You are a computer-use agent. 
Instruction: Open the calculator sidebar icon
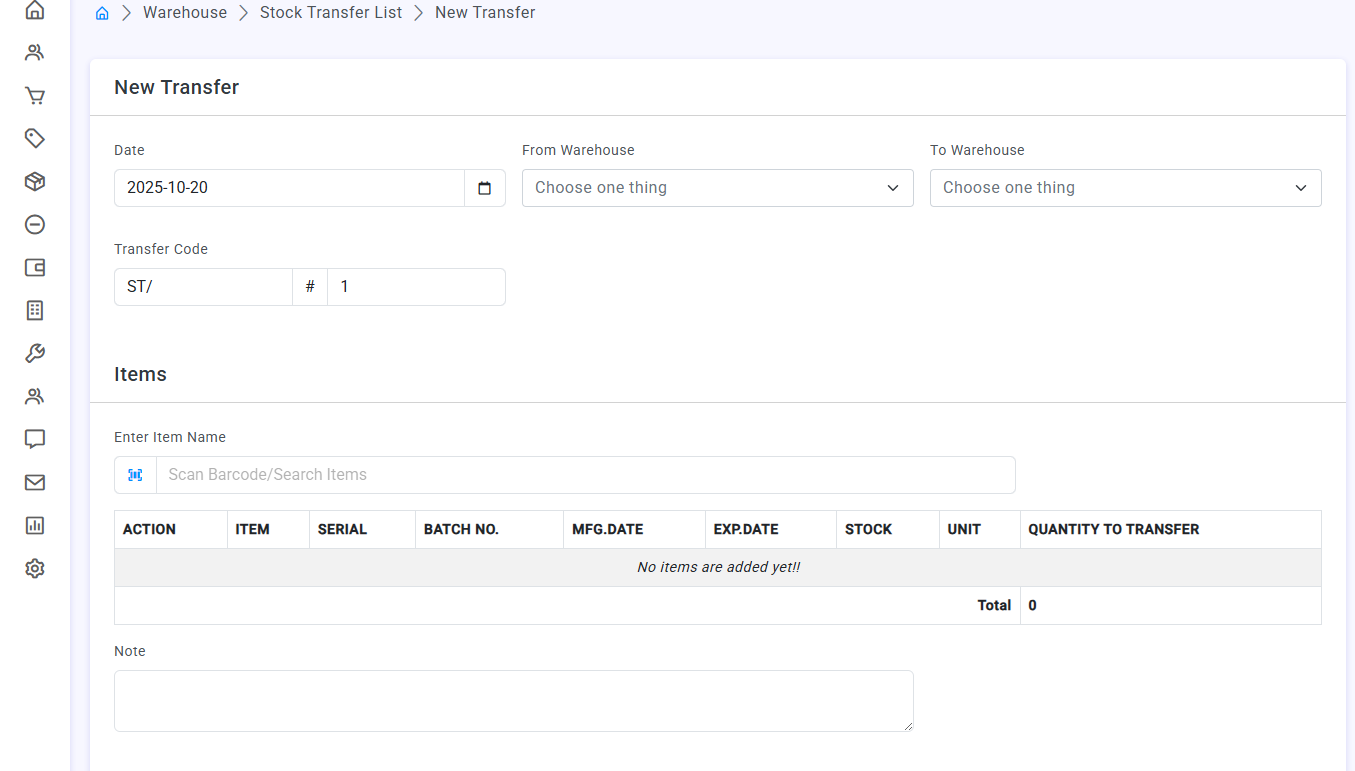click(35, 310)
